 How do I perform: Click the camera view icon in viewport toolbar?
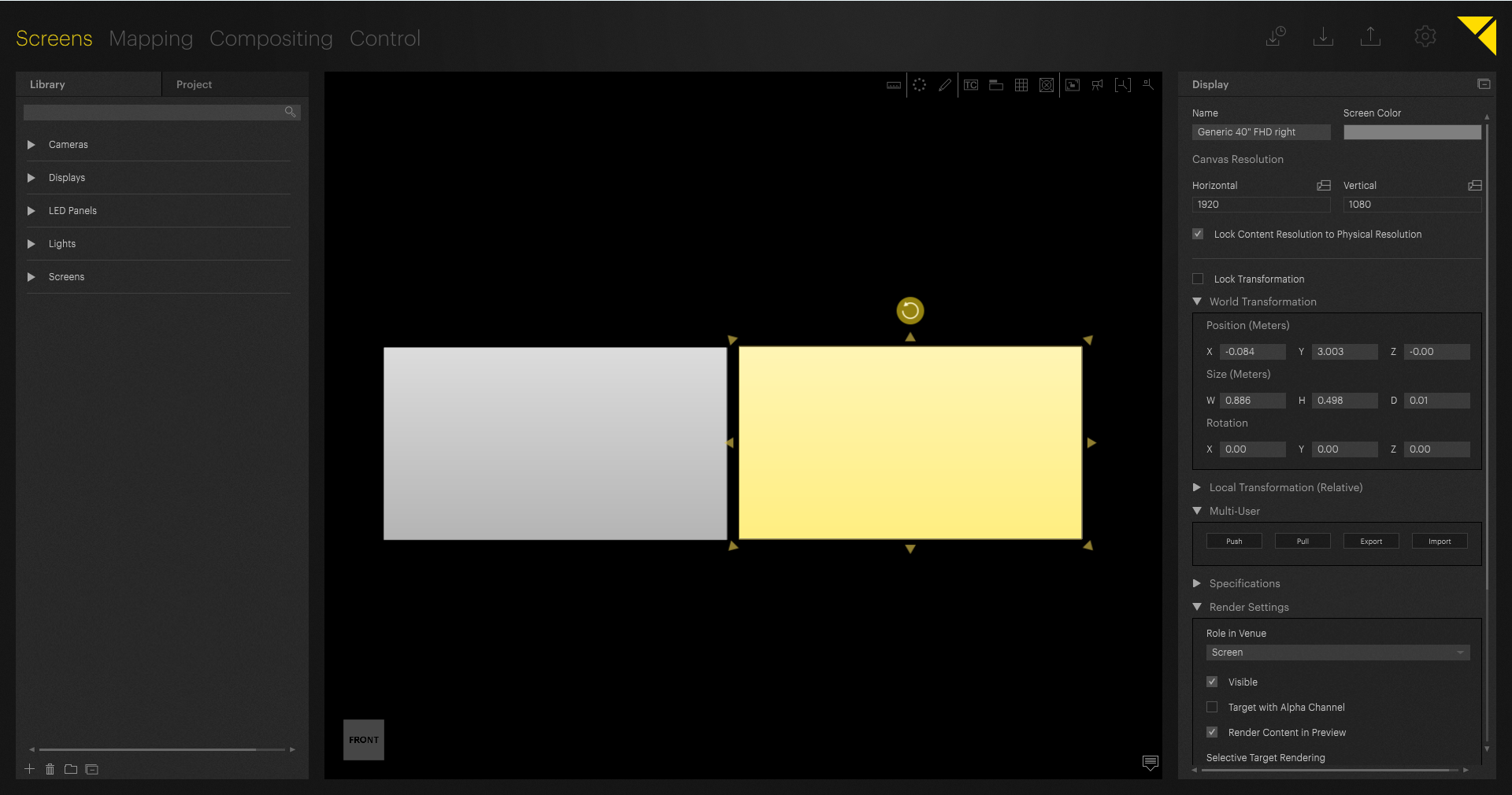click(1097, 85)
